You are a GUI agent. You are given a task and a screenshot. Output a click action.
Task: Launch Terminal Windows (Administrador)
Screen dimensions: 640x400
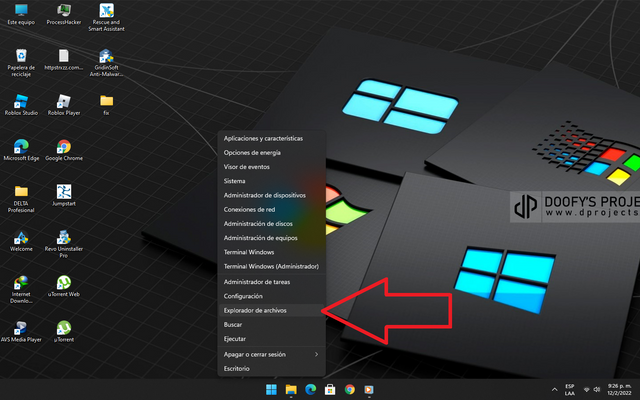[271, 267]
